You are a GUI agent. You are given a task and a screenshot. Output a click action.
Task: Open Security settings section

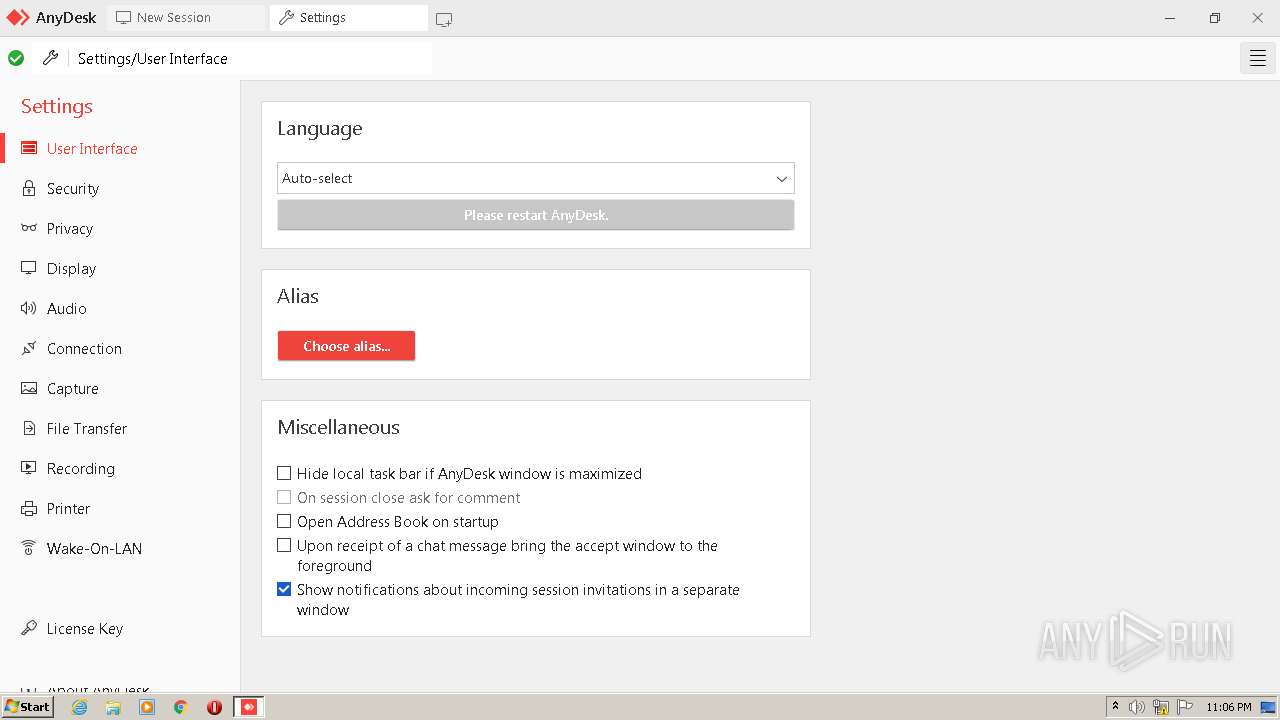pos(73,188)
